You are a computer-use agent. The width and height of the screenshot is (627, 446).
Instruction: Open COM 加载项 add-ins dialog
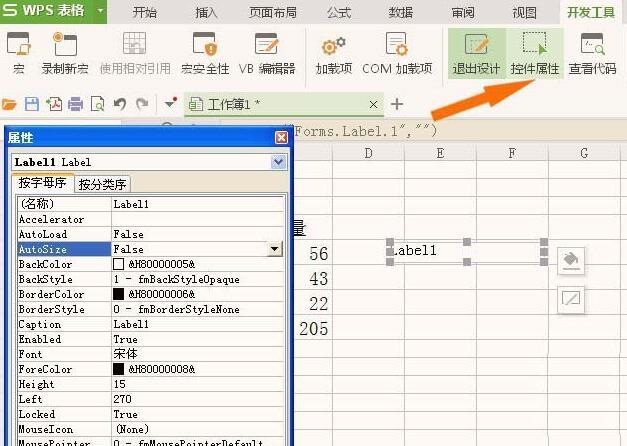pos(397,53)
